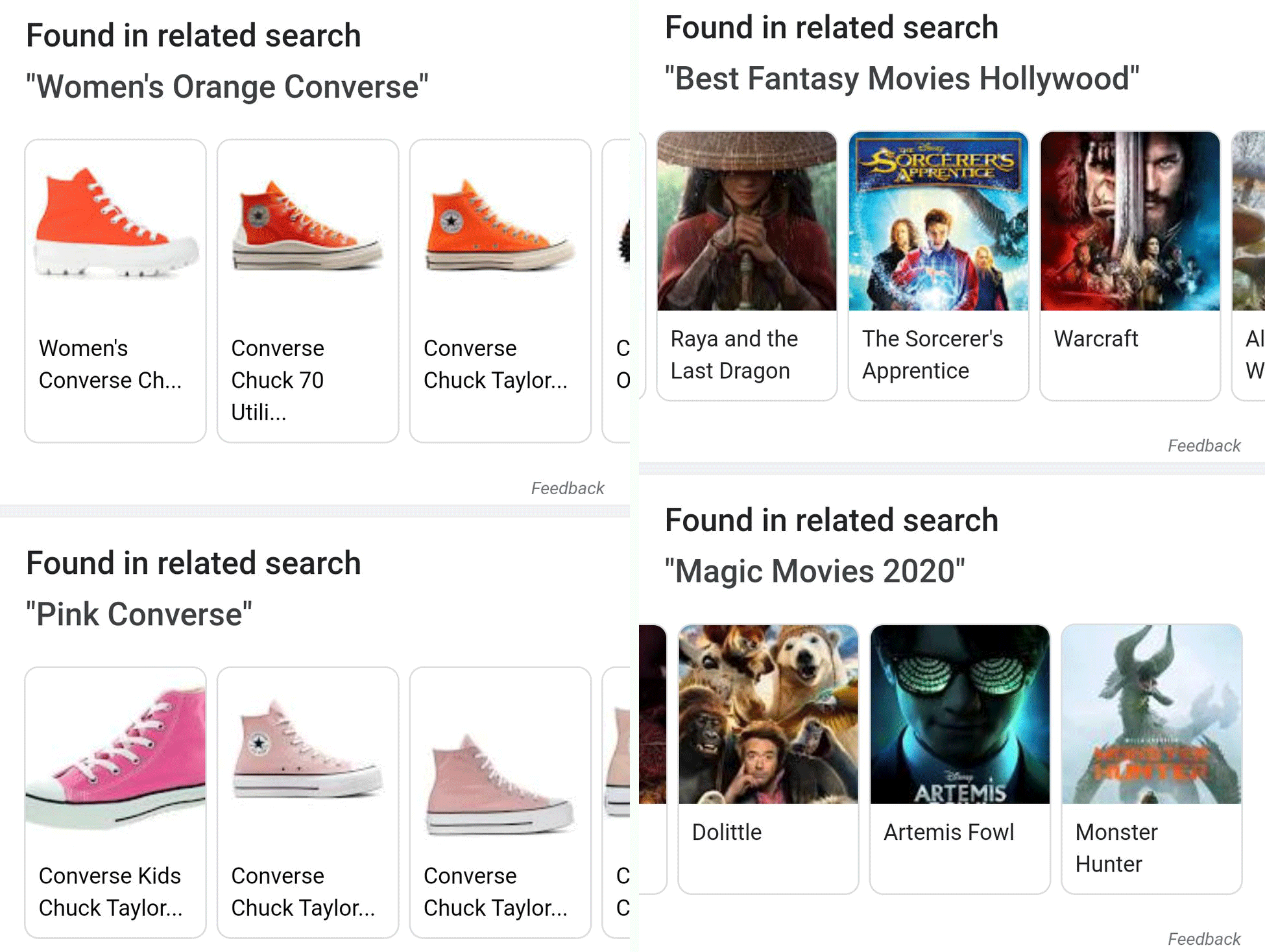Send Feedback under Women's Orange Converse section

click(568, 488)
